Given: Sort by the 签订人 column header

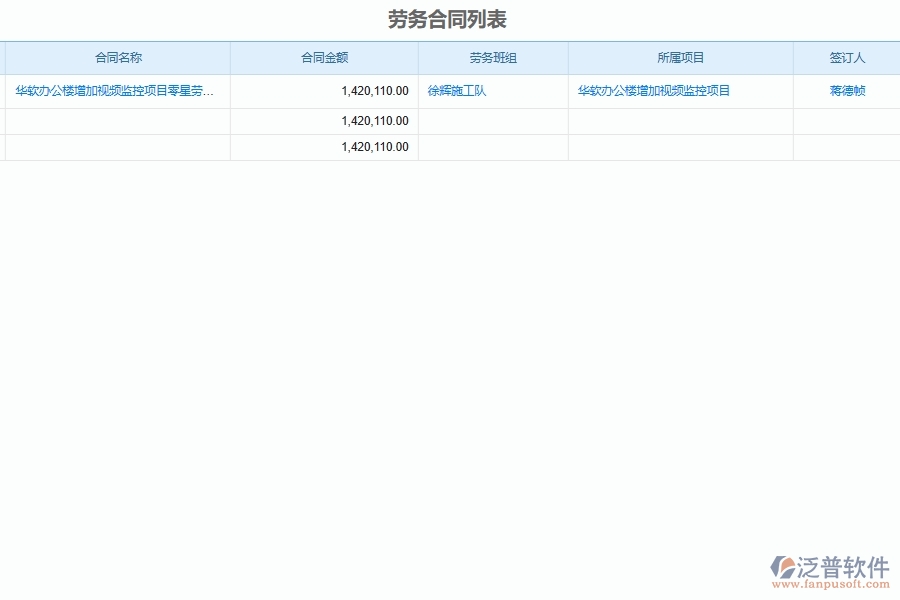Looking at the screenshot, I should [x=845, y=57].
